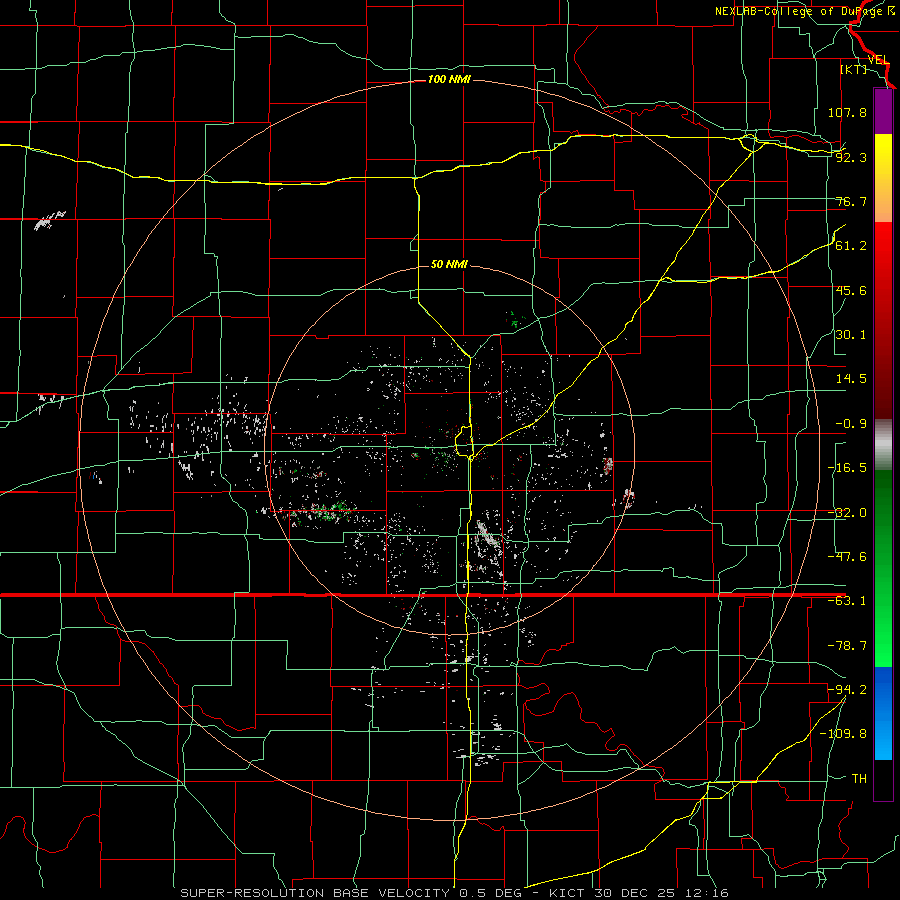The image size is (900, 900).
Task: Click the 107.8 velocity scale value
Action: pos(847,112)
